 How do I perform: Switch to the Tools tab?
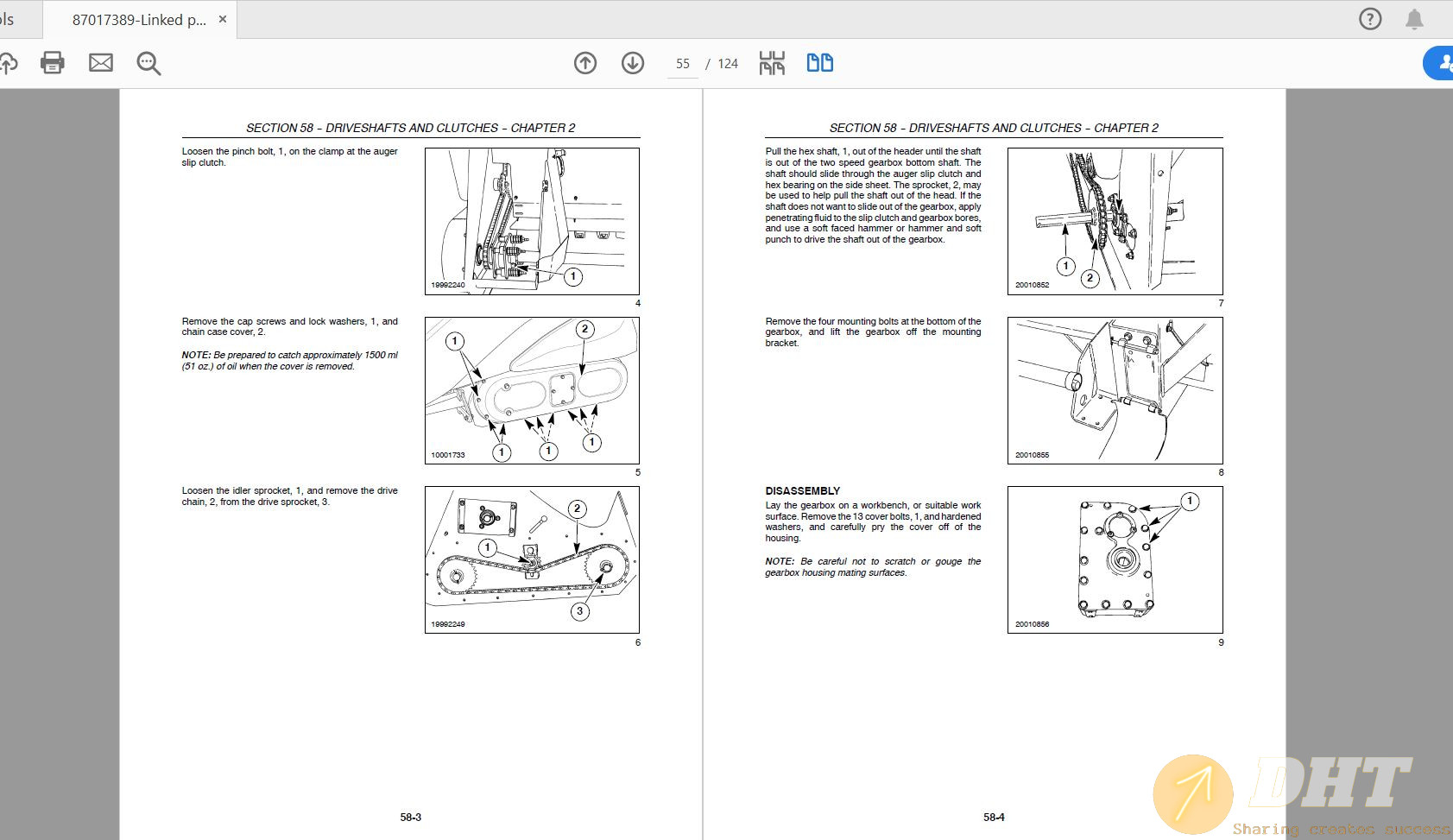(x=9, y=20)
